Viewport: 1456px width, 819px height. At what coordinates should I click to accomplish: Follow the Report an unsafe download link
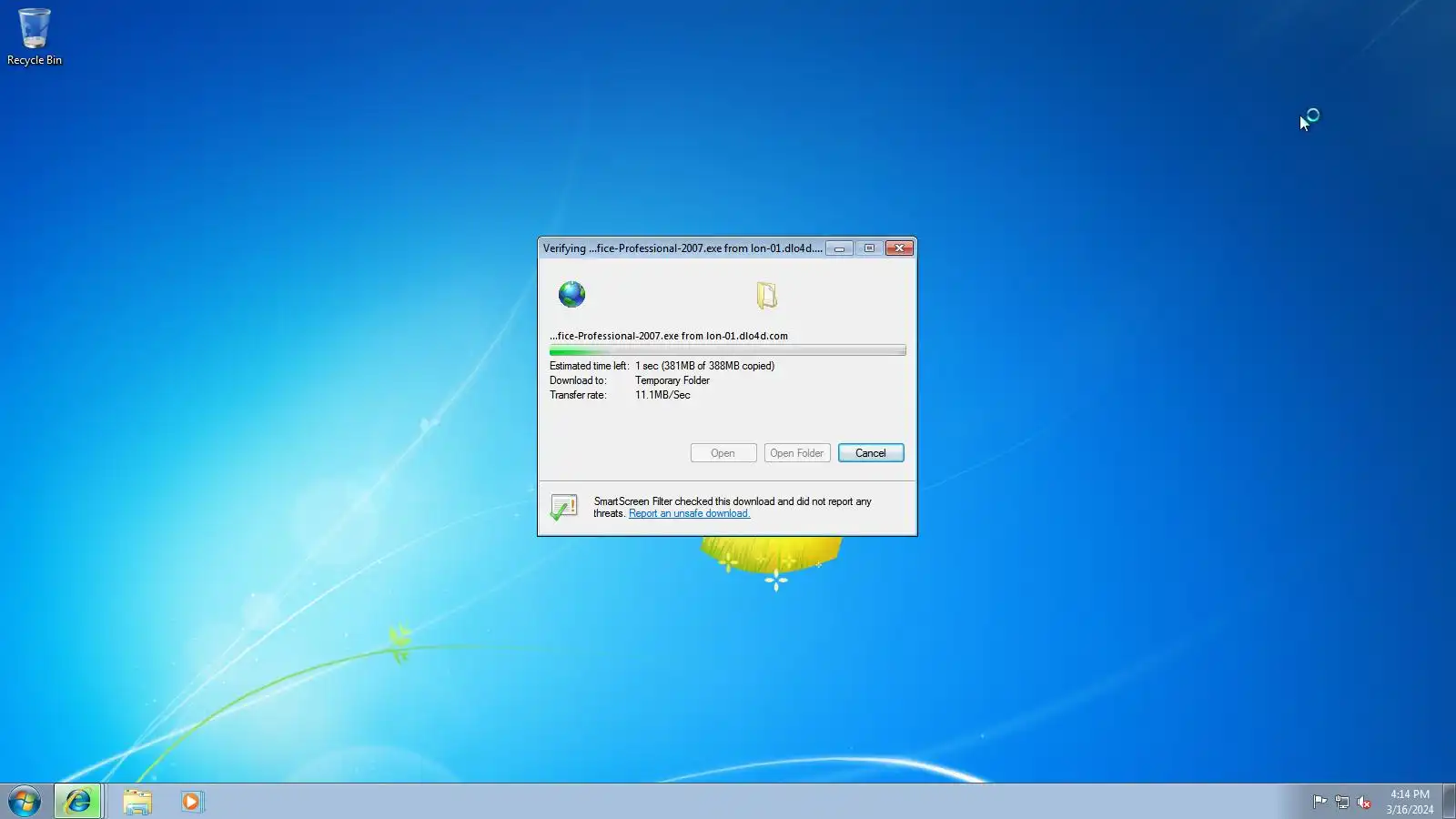[689, 513]
